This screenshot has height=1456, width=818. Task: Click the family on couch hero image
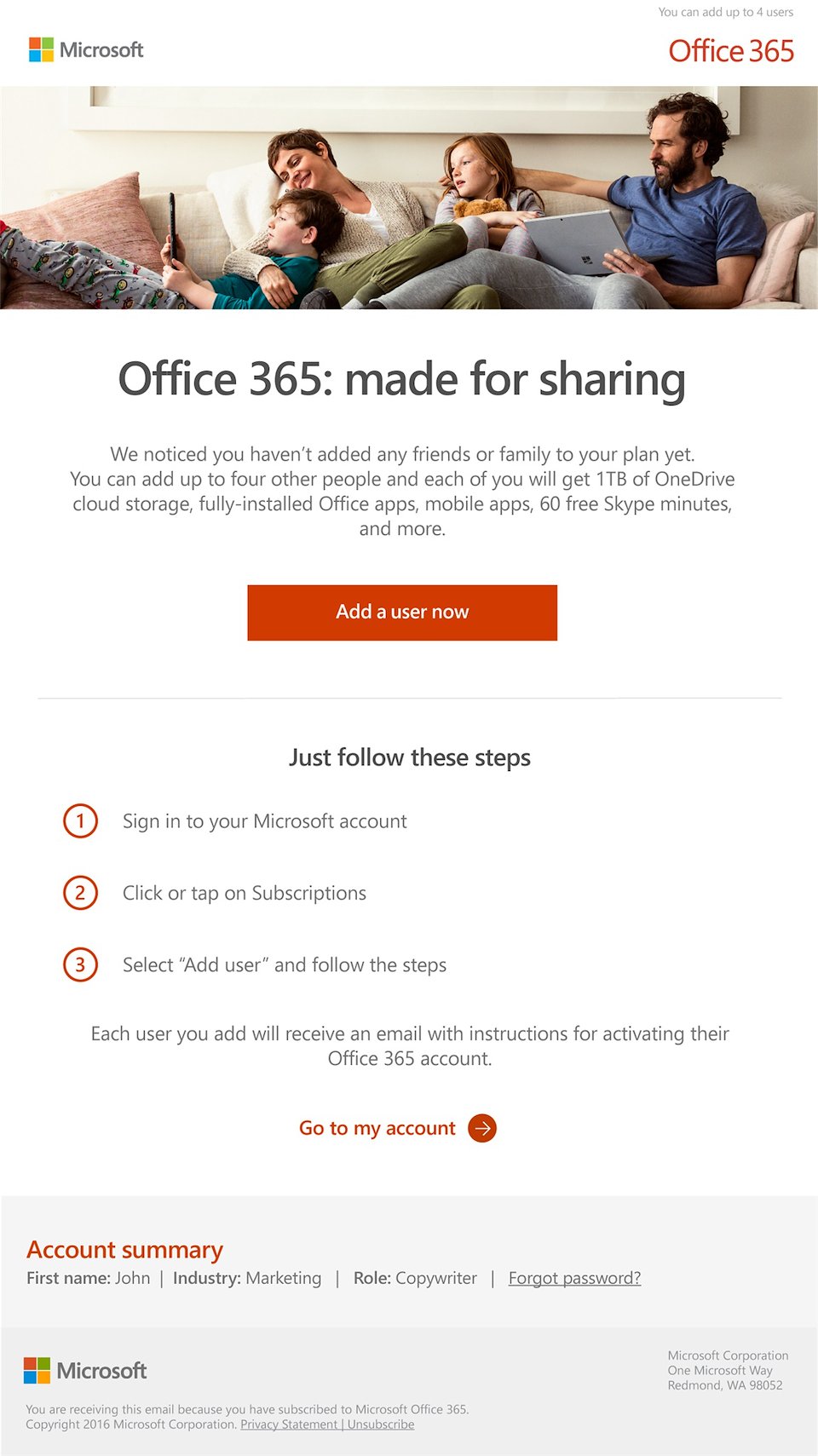(409, 198)
